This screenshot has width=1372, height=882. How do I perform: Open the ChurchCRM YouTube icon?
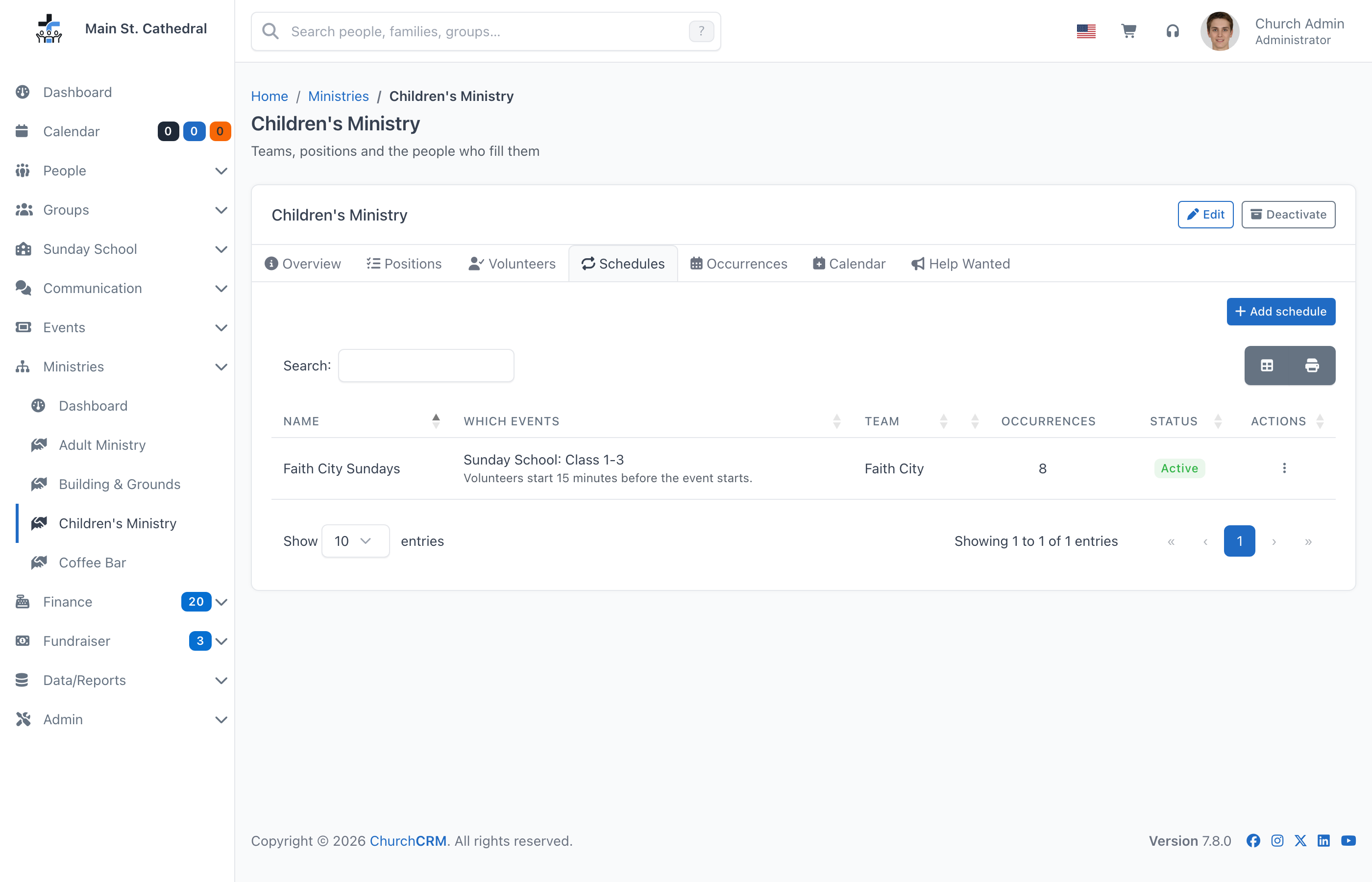1348,840
